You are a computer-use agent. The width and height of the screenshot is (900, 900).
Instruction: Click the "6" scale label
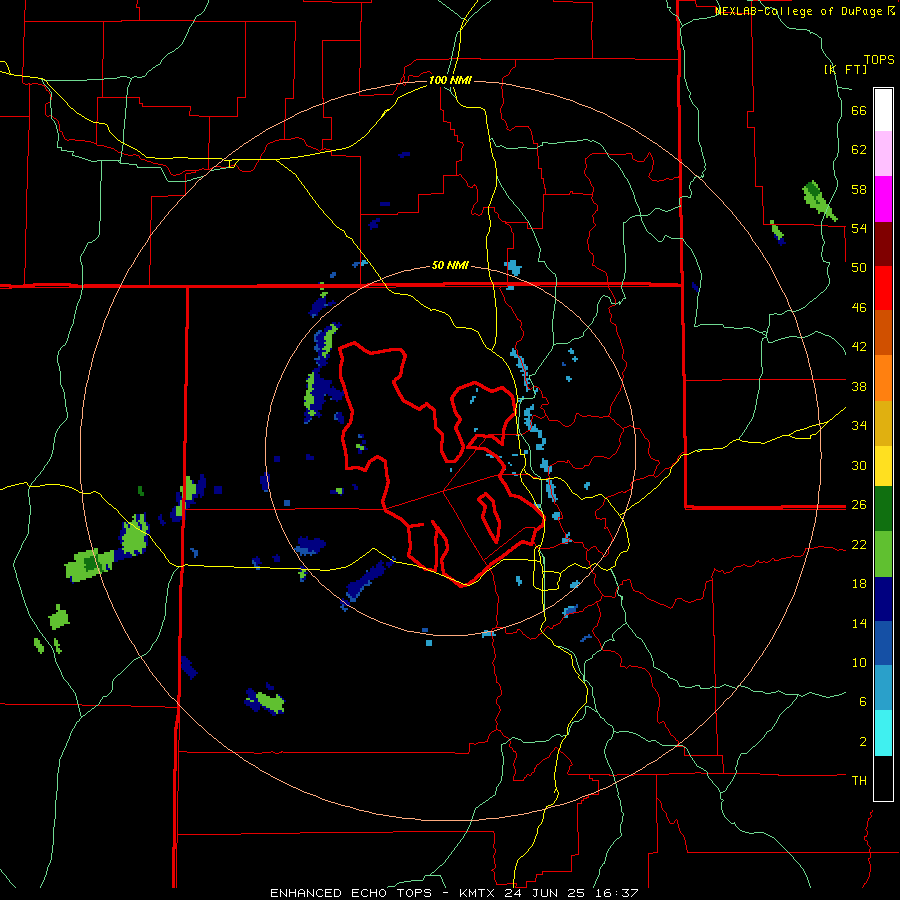pos(863,702)
